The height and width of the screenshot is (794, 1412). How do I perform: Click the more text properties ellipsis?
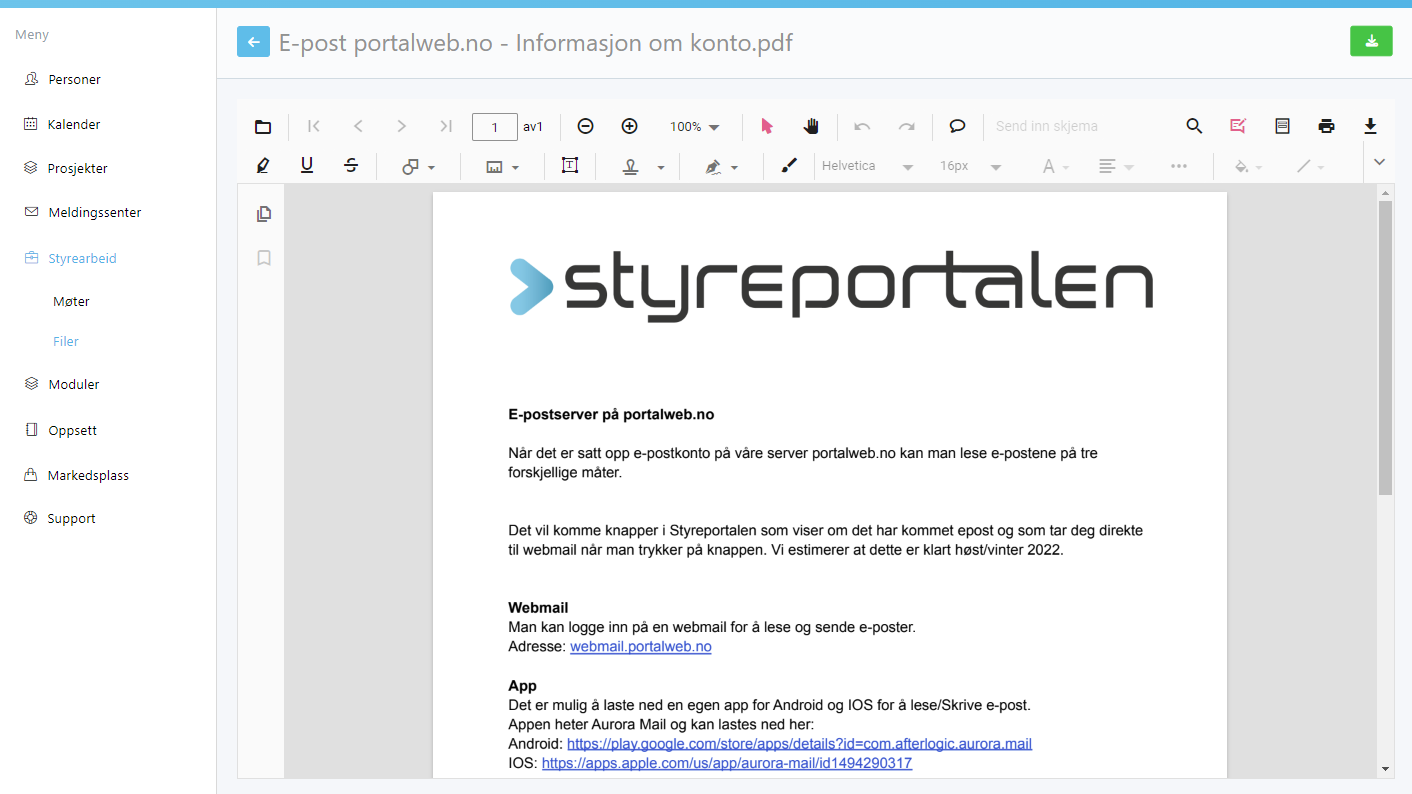click(1178, 166)
